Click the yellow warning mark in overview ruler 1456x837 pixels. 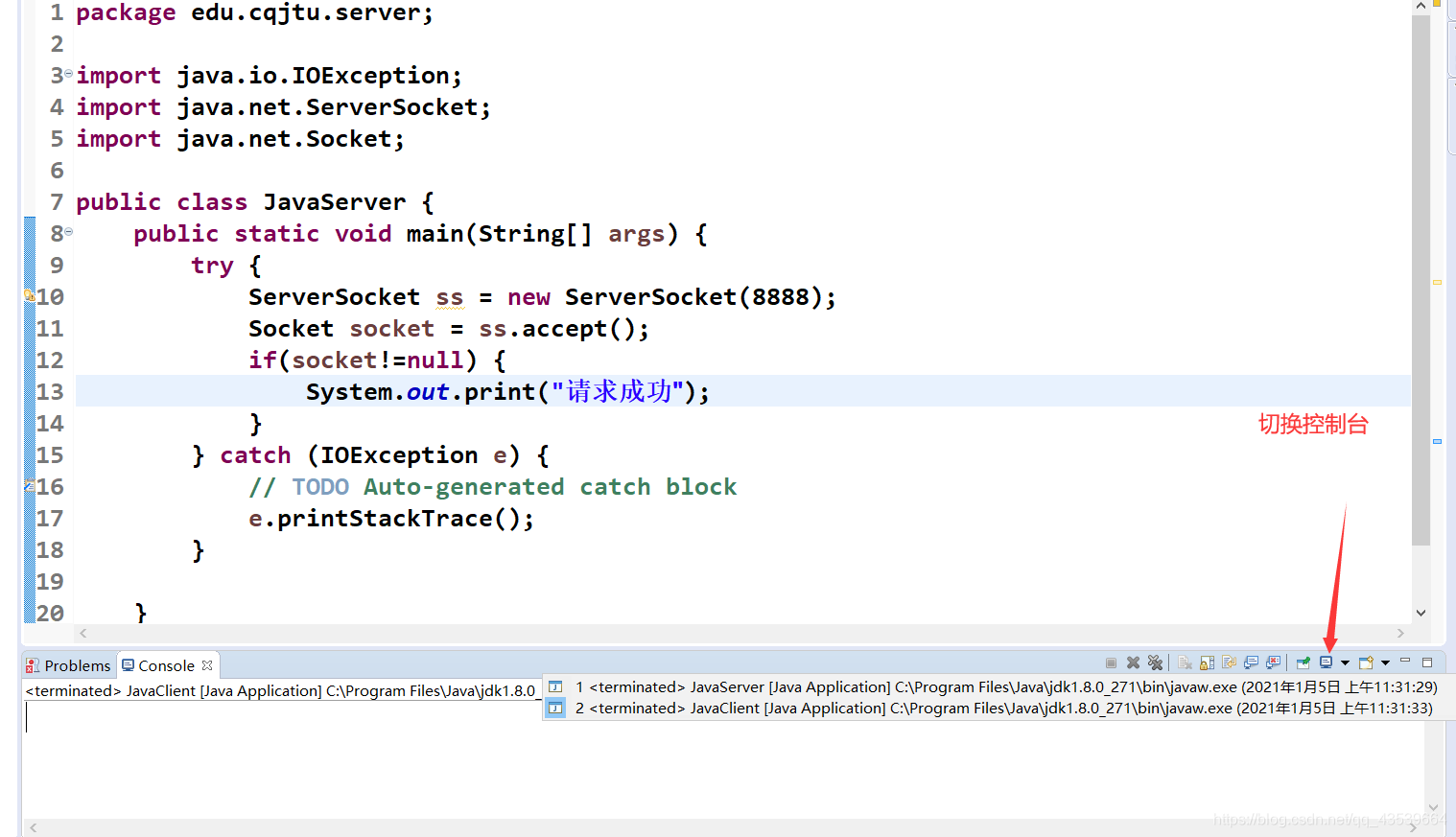pyautogui.click(x=1437, y=282)
